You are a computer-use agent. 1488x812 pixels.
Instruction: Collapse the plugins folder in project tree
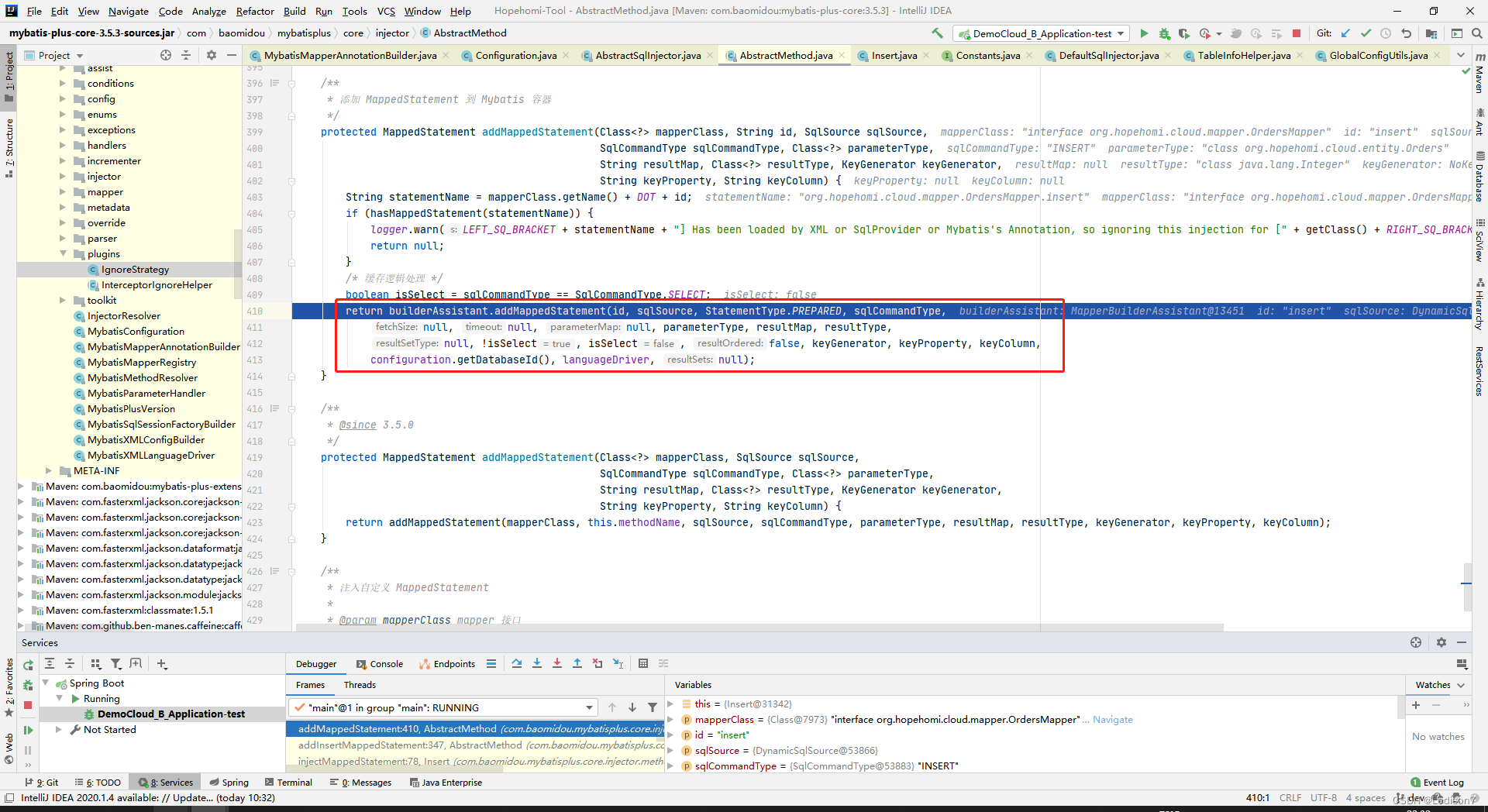click(x=63, y=254)
